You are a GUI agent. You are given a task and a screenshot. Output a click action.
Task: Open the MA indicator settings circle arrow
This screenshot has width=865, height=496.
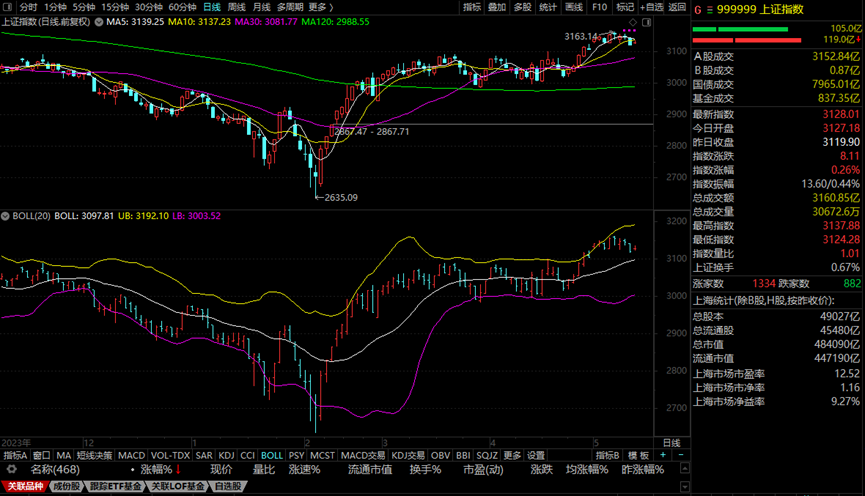(x=99, y=22)
